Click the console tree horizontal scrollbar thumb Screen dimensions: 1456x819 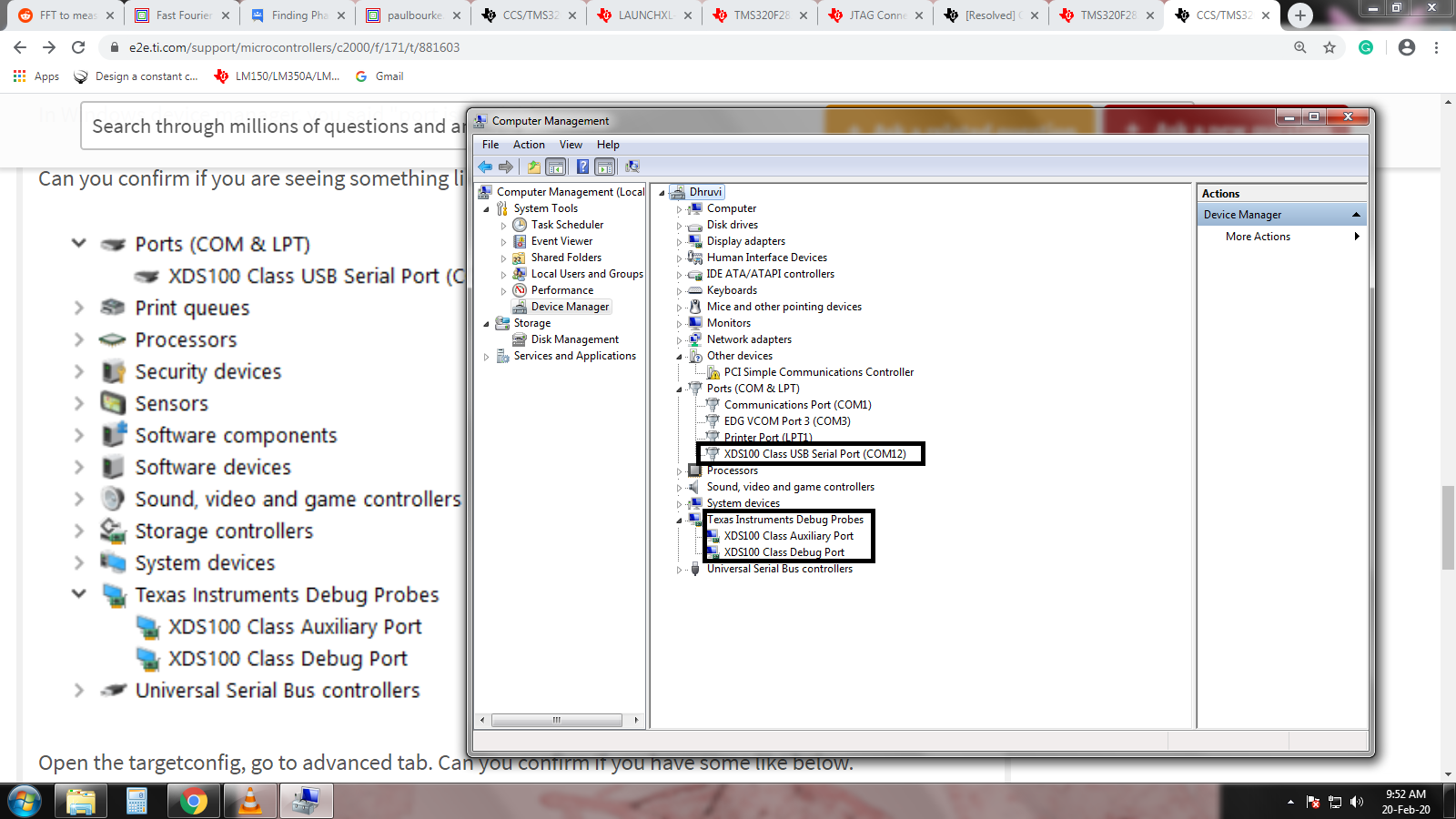pyautogui.click(x=556, y=720)
